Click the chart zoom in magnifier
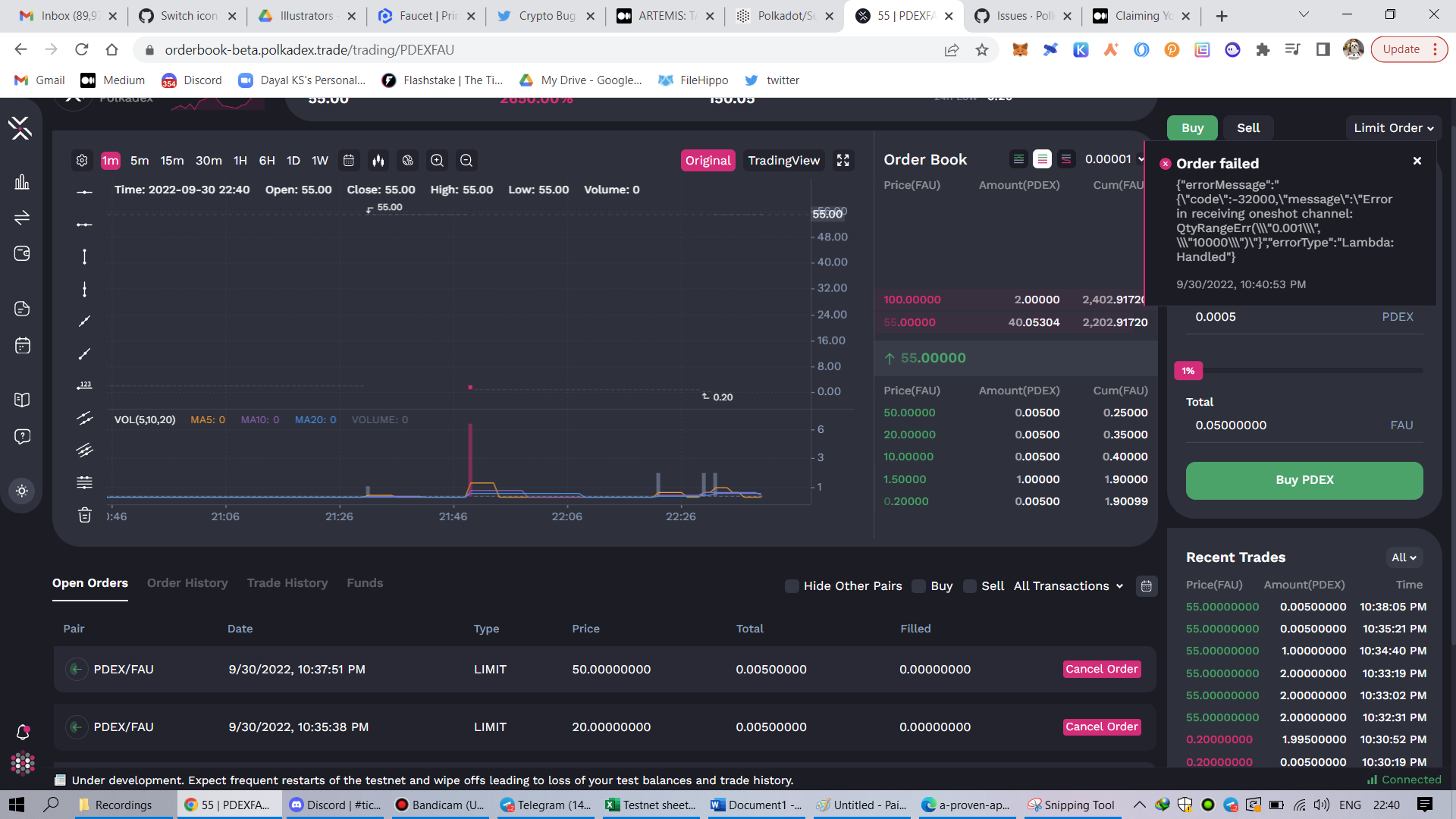 tap(437, 161)
